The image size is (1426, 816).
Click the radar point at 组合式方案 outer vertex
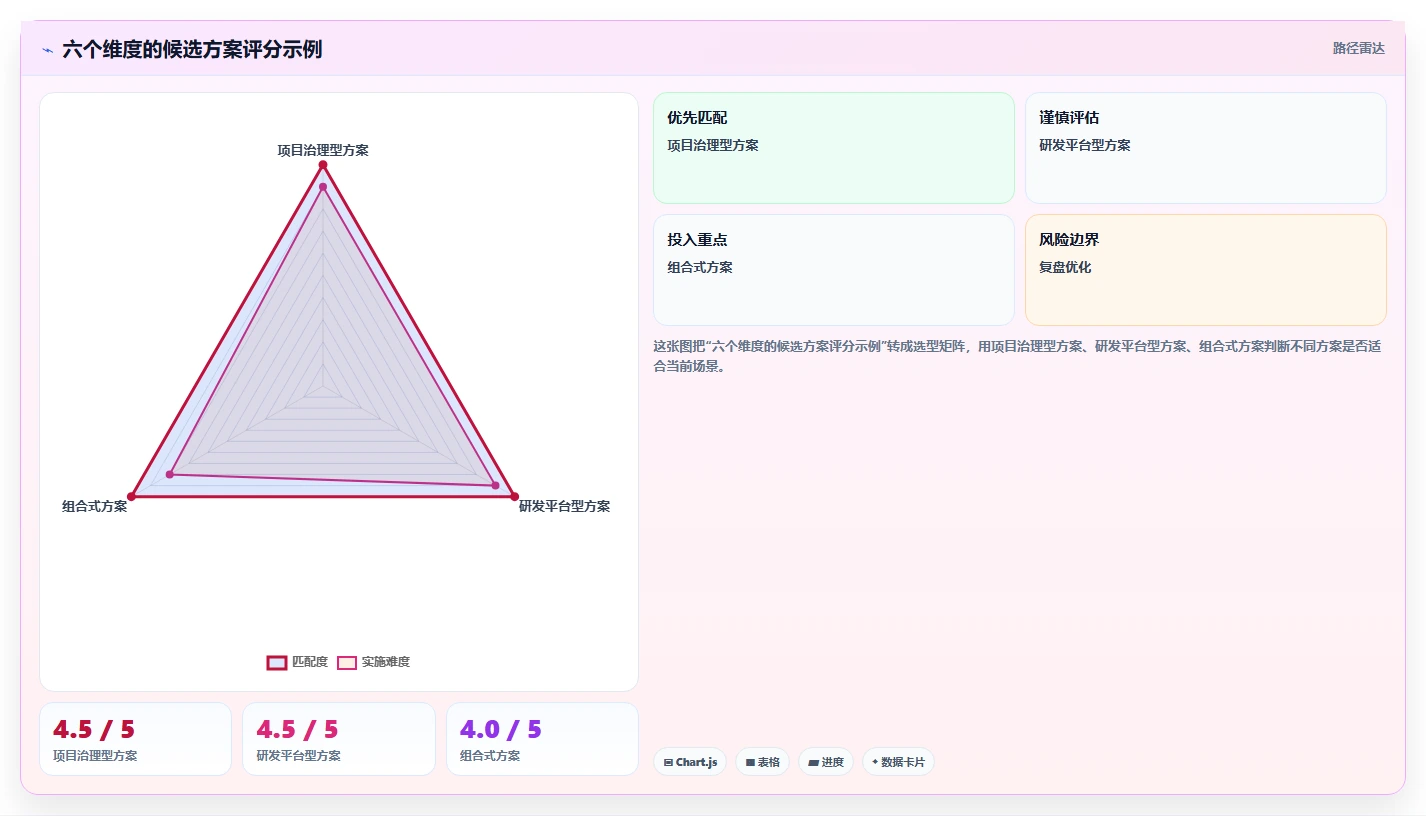tap(131, 497)
